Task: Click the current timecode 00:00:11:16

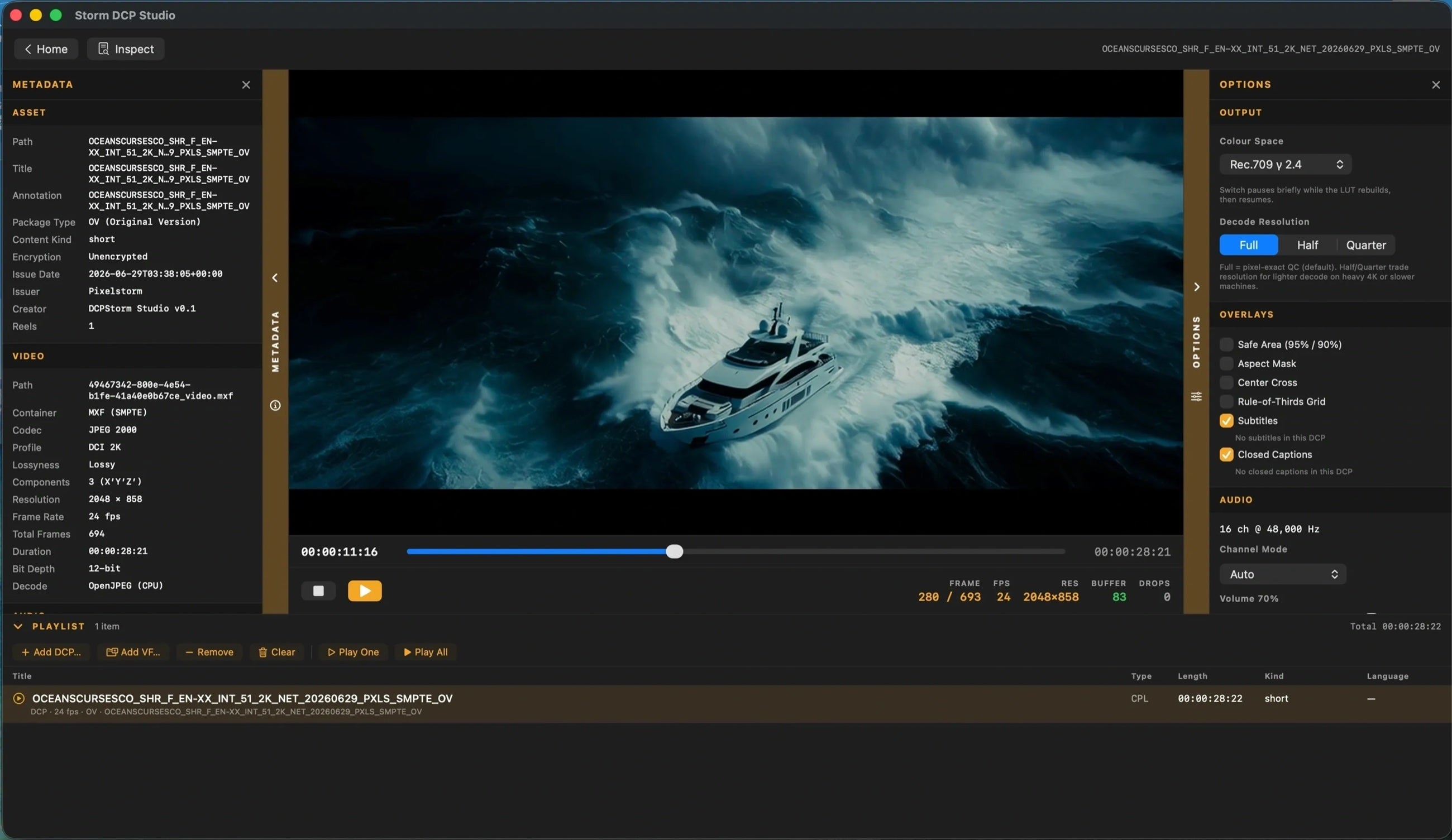Action: (x=339, y=552)
